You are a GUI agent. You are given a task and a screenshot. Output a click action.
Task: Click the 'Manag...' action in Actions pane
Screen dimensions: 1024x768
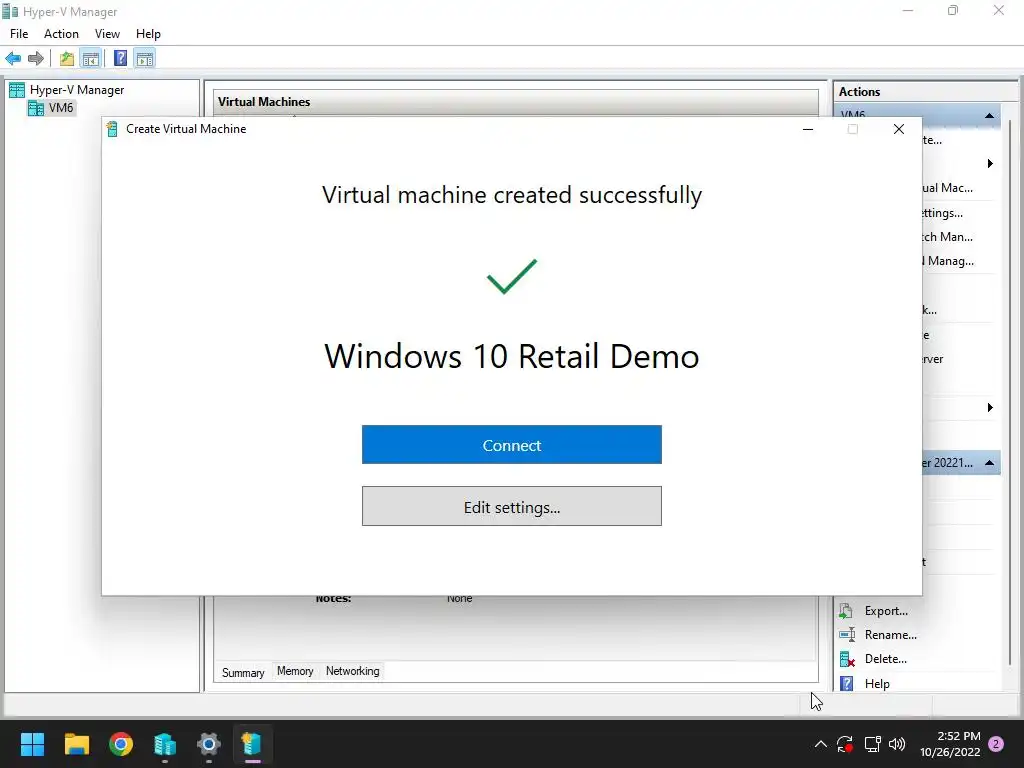pos(948,261)
